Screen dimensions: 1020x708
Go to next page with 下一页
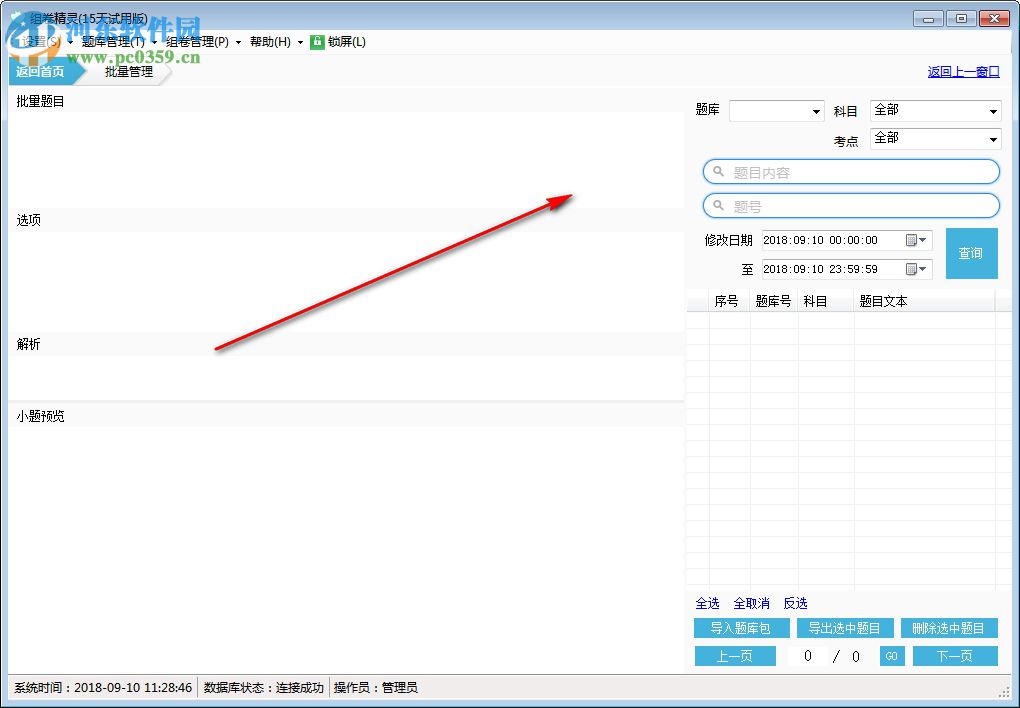click(955, 656)
